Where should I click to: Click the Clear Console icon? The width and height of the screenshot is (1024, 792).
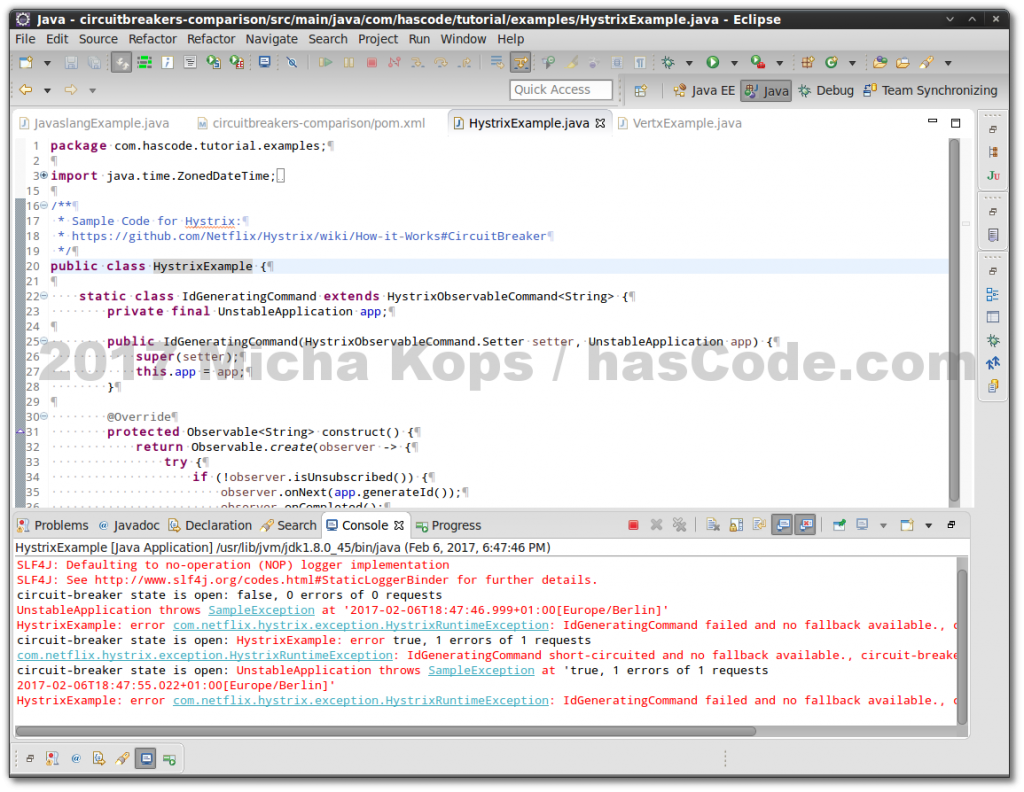tap(712, 525)
